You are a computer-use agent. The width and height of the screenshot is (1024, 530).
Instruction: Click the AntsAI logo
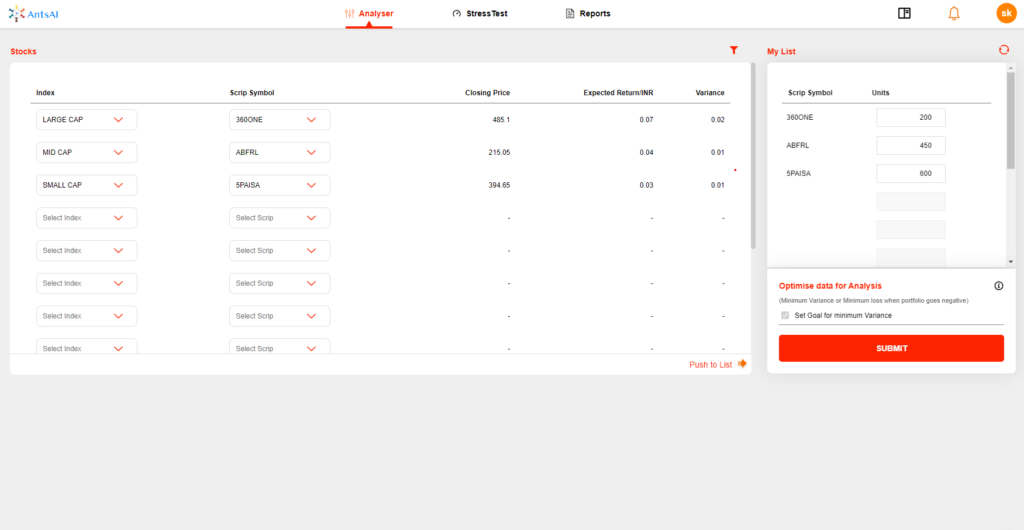coord(34,14)
